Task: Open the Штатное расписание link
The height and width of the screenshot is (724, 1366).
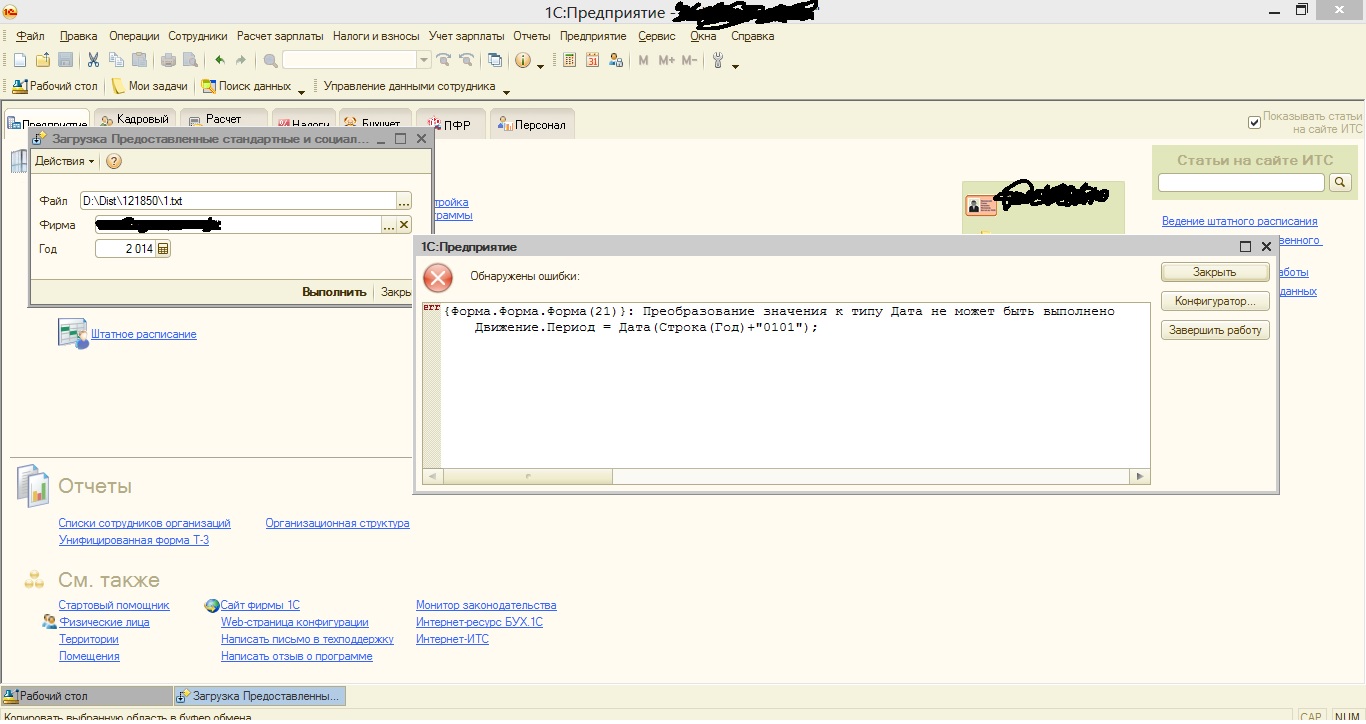Action: point(144,334)
